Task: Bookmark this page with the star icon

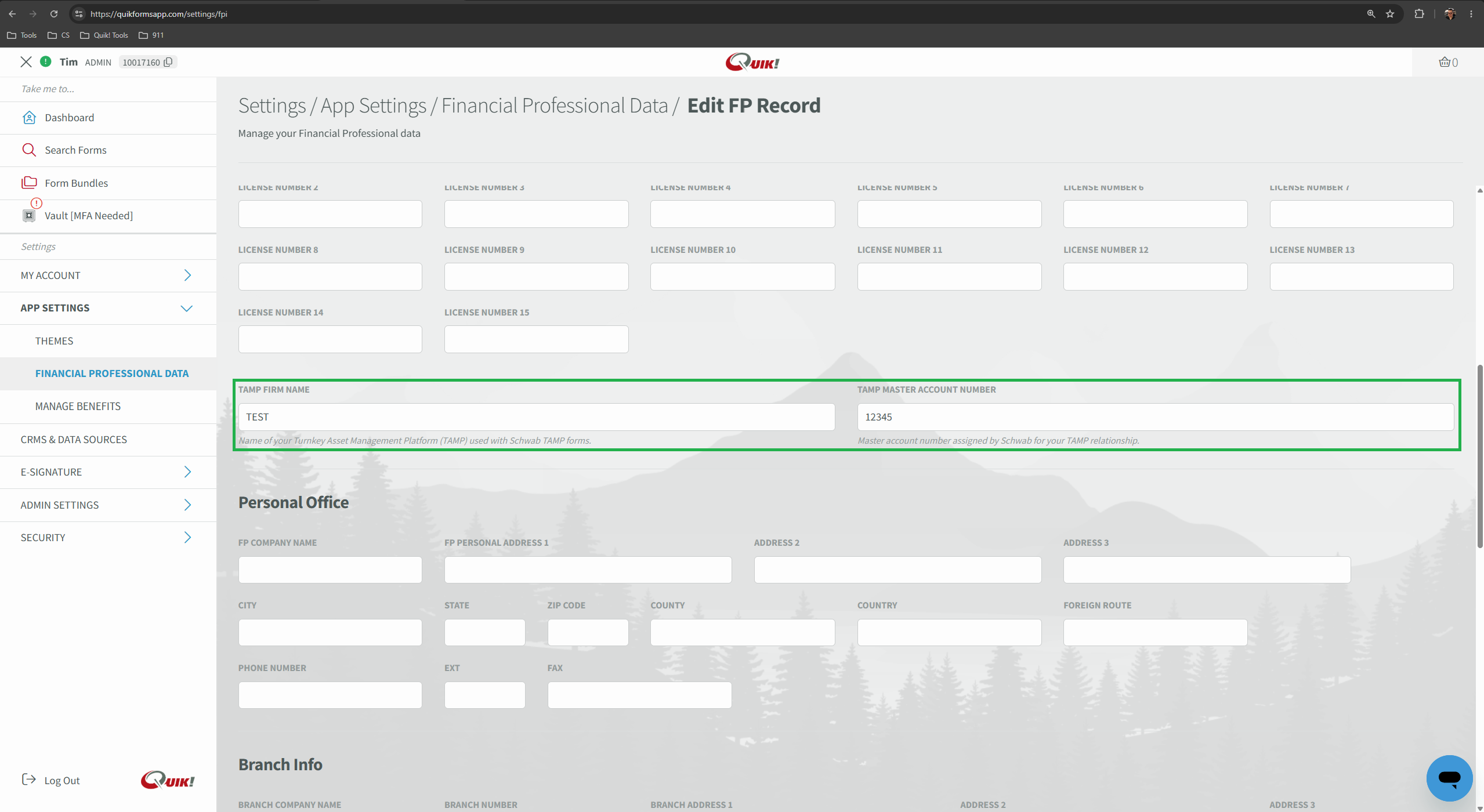Action: click(1390, 14)
